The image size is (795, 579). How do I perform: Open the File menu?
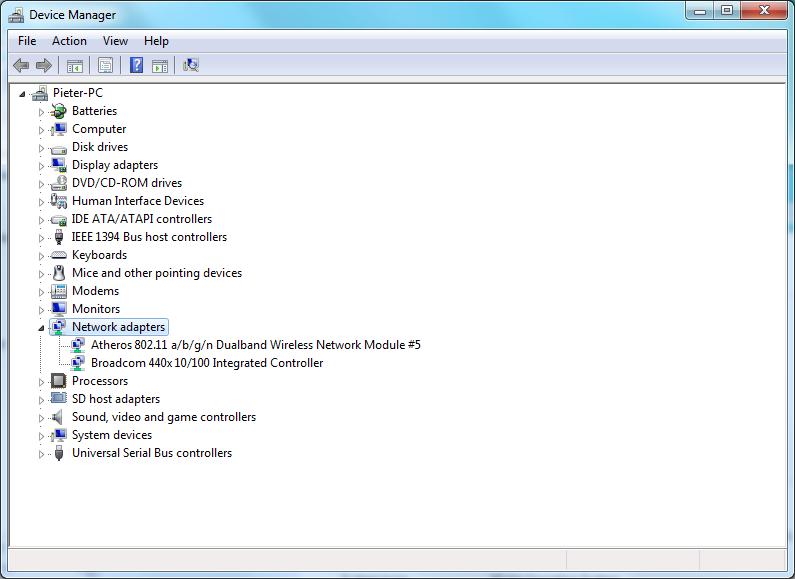(x=27, y=41)
